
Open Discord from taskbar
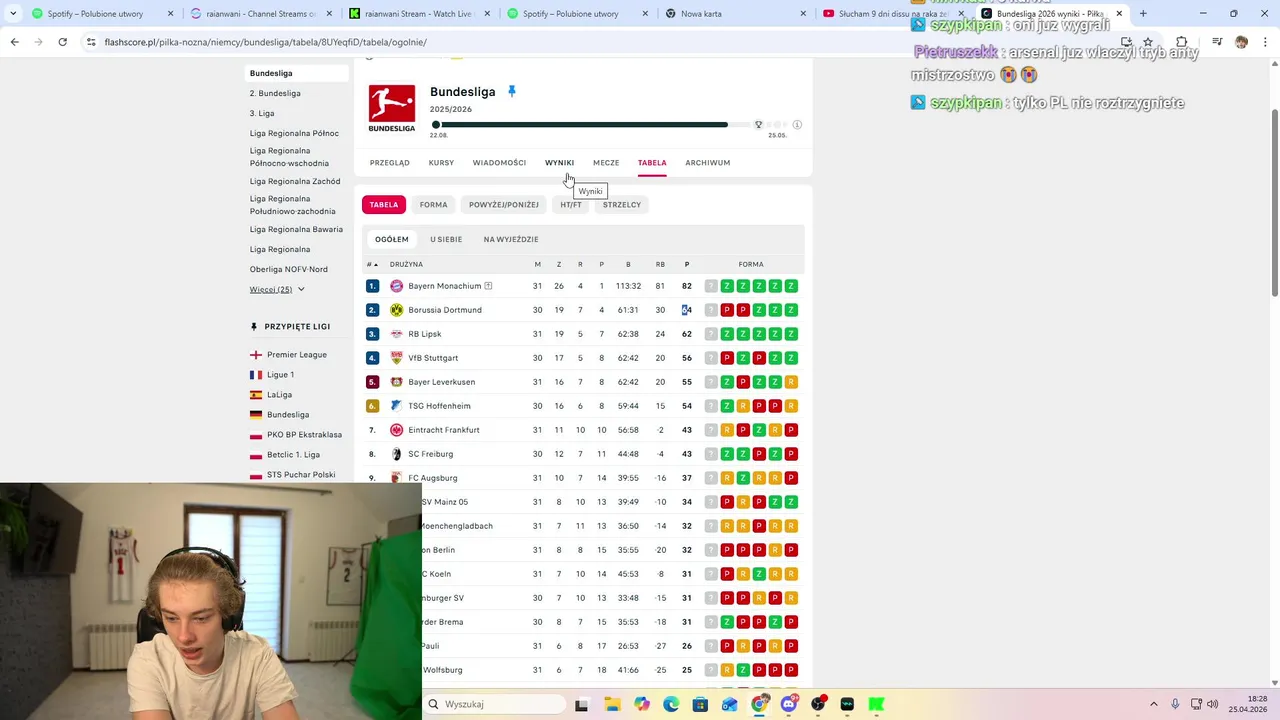789,704
